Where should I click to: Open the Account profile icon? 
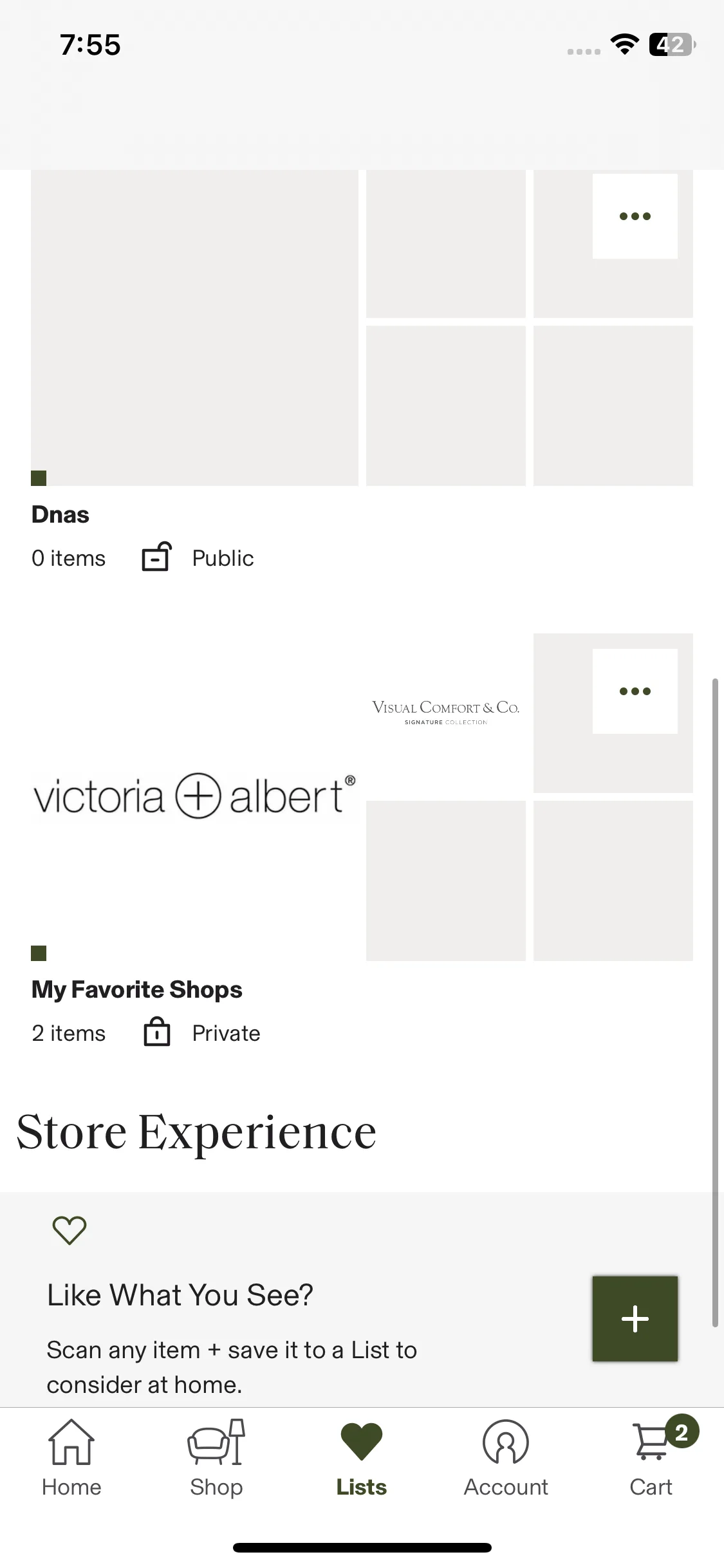506,1442
